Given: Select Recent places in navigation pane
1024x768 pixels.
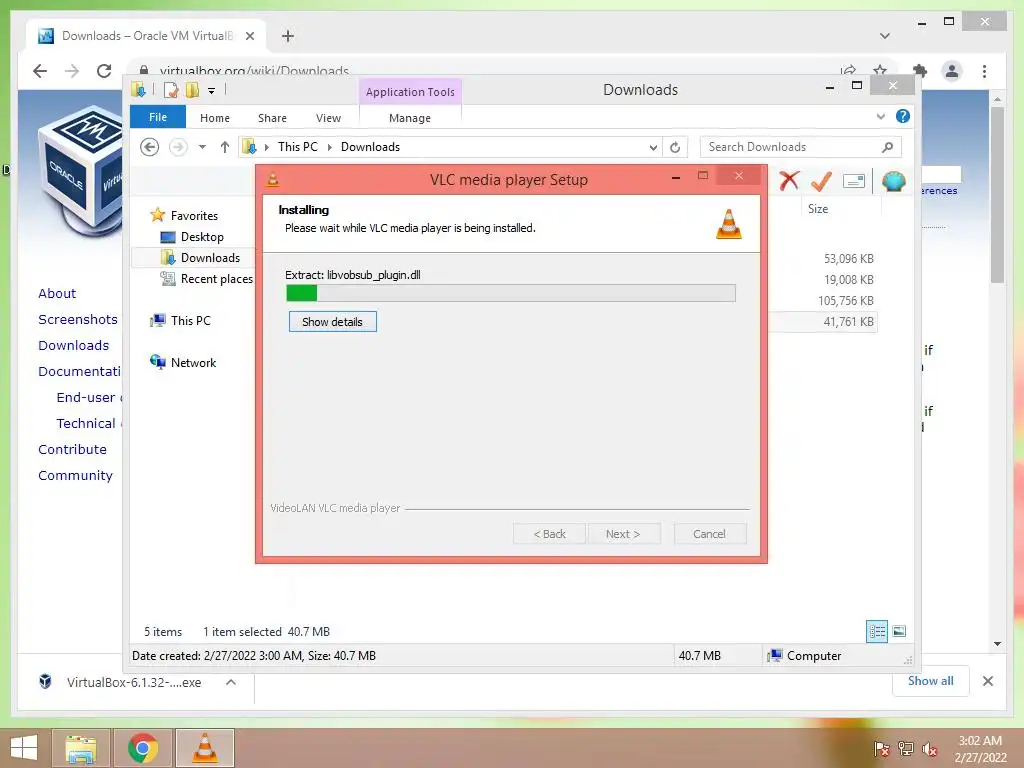Looking at the screenshot, I should 216,279.
